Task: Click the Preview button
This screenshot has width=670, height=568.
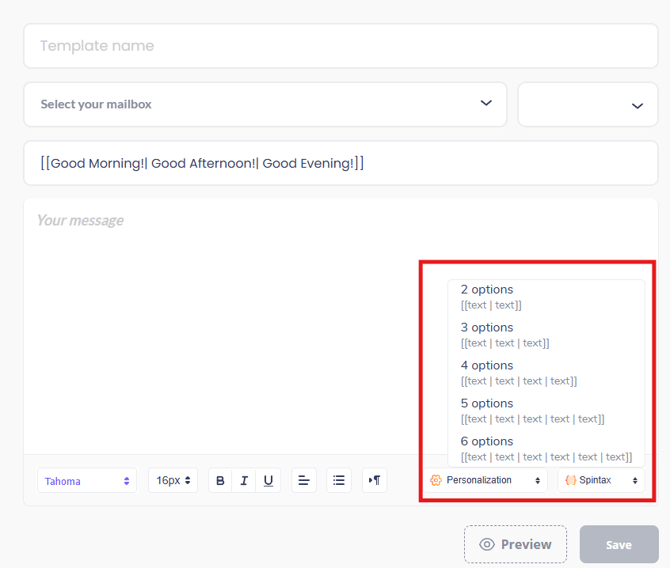Action: point(515,545)
